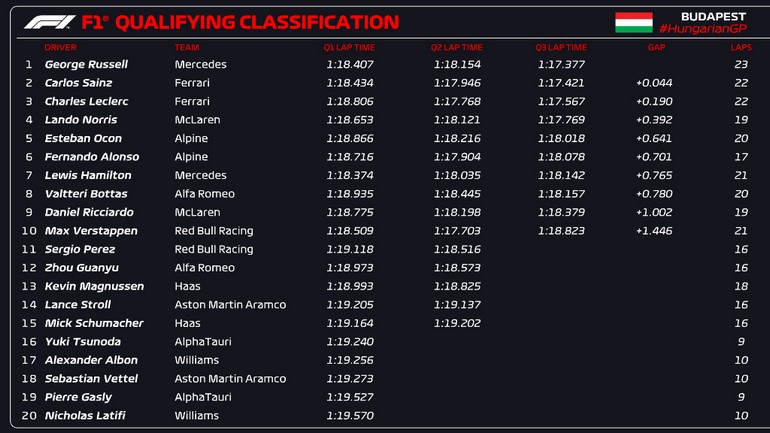The width and height of the screenshot is (770, 433).
Task: Click Max Verstappen's name
Action: [86, 231]
